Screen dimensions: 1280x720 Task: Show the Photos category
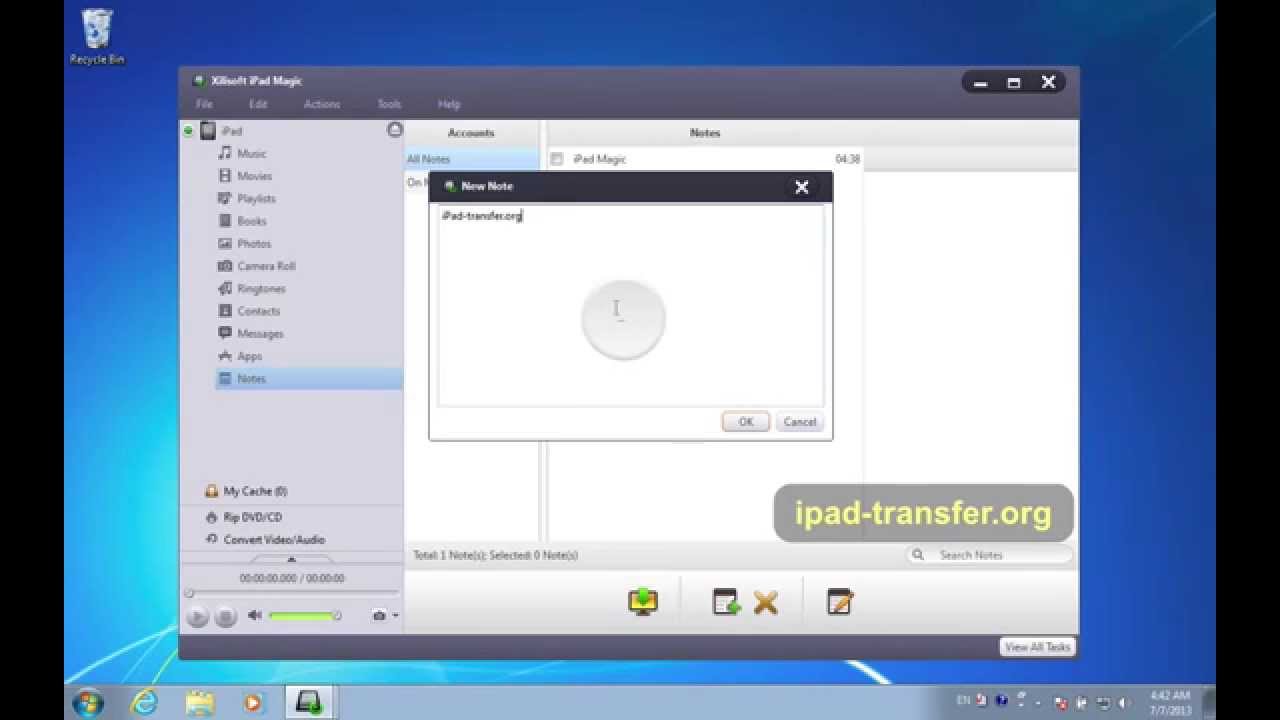(x=254, y=244)
